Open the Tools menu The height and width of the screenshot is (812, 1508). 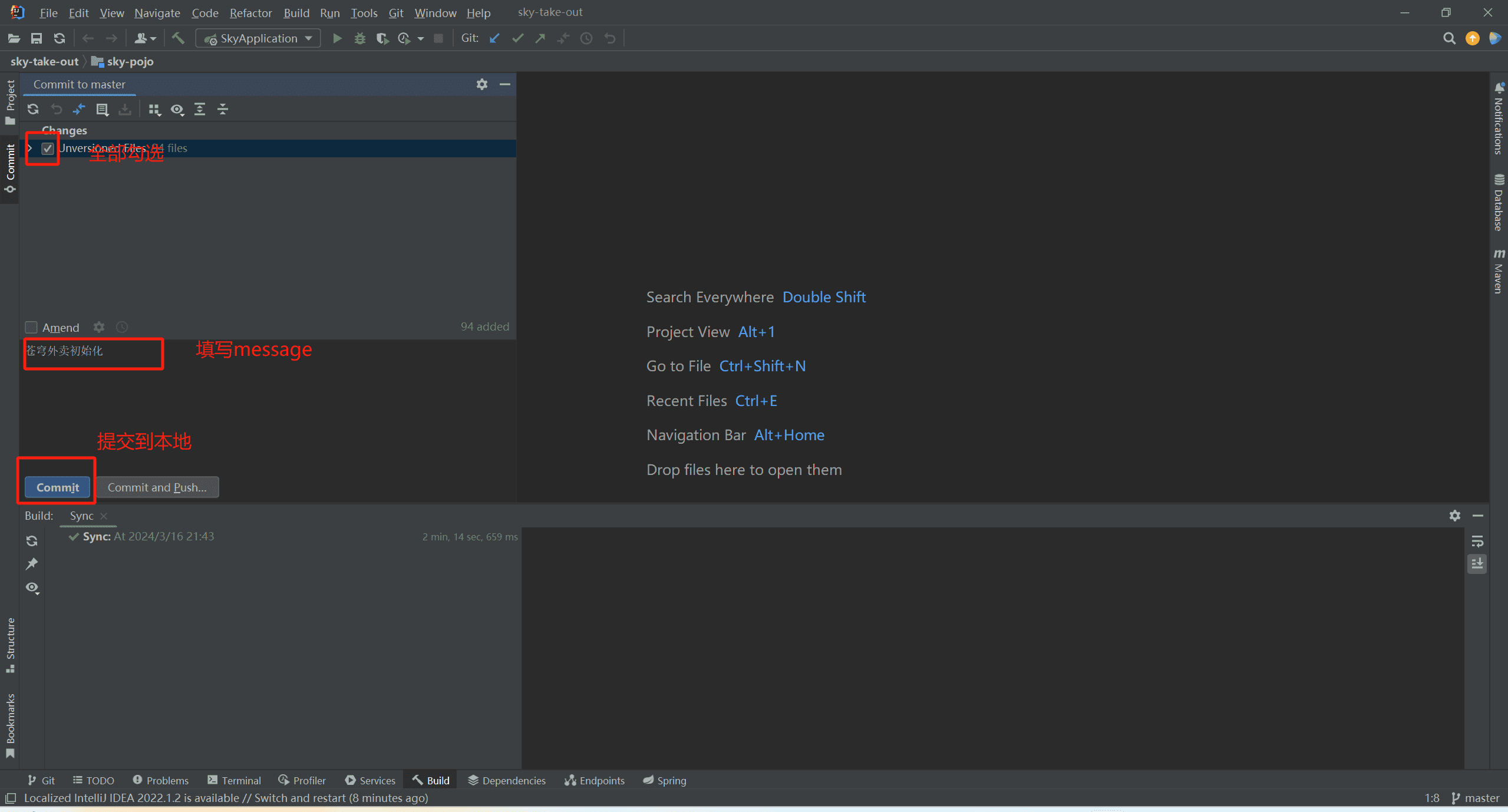[364, 13]
